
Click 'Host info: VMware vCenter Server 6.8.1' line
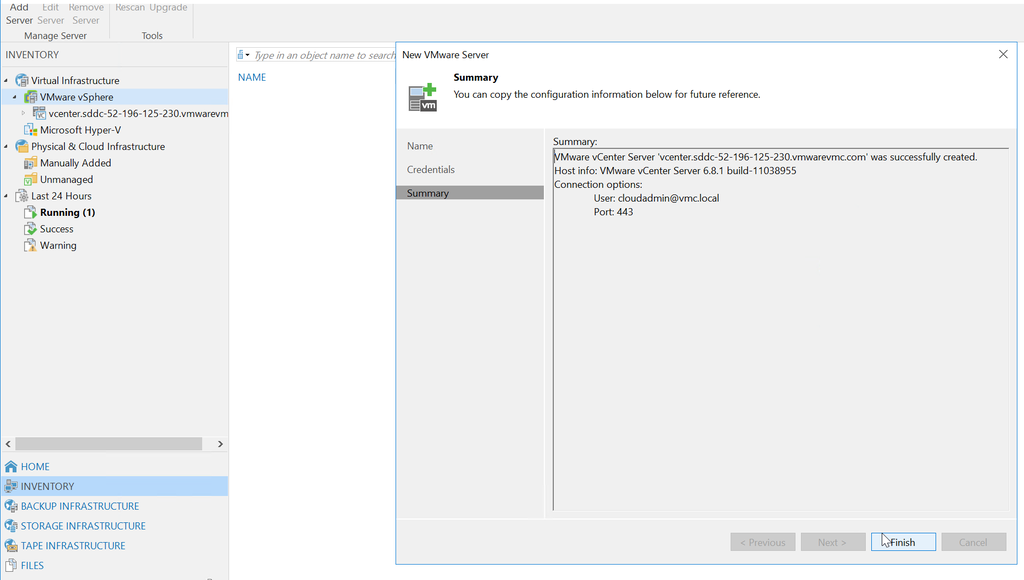coord(675,170)
